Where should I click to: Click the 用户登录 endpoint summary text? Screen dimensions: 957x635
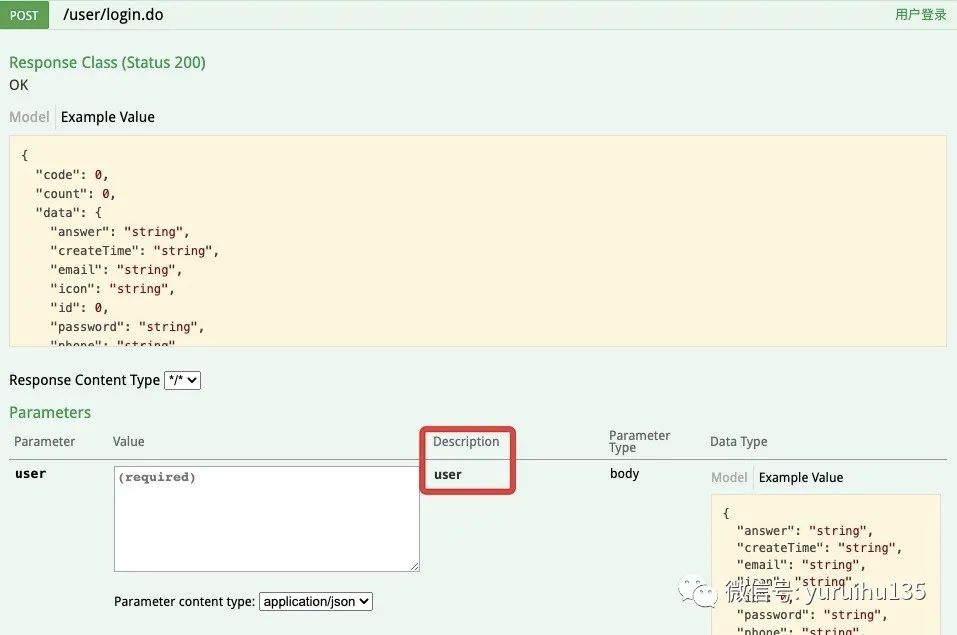tap(920, 15)
